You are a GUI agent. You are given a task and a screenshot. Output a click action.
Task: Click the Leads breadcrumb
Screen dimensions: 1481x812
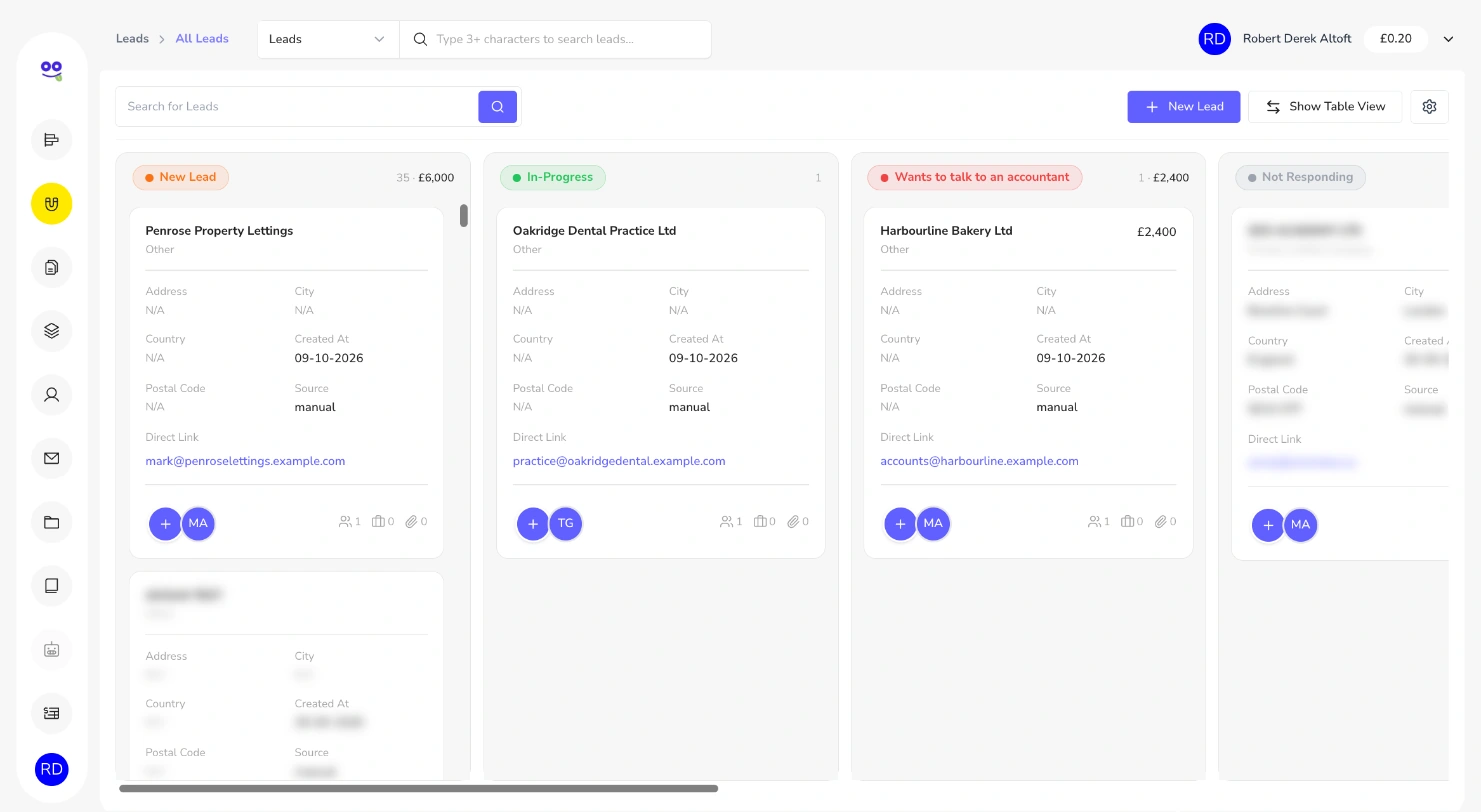[132, 39]
